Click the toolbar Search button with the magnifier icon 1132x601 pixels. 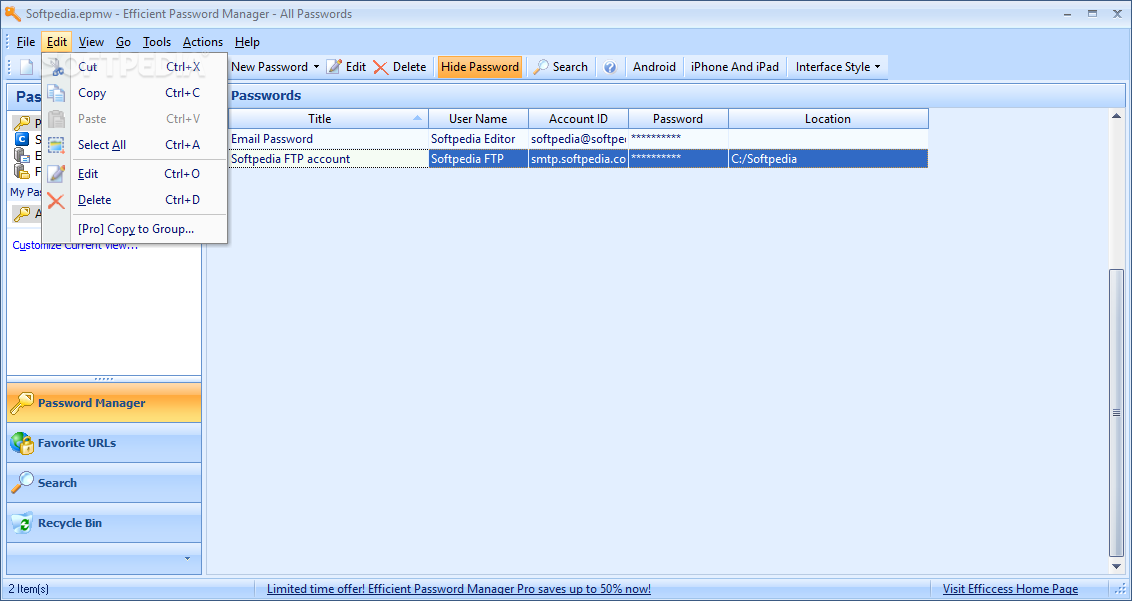pos(561,67)
